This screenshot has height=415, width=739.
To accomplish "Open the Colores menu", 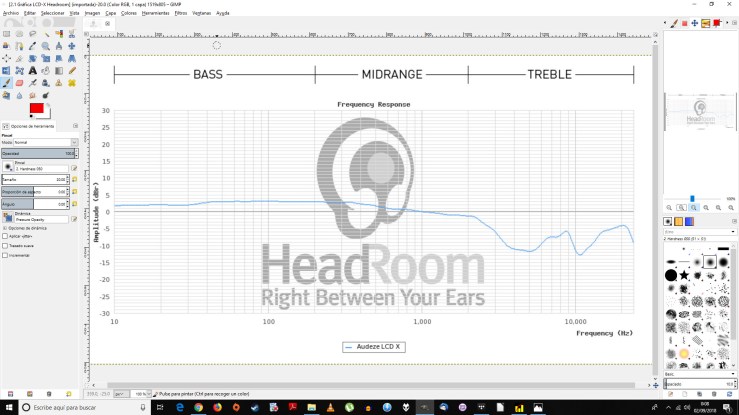I will point(128,13).
